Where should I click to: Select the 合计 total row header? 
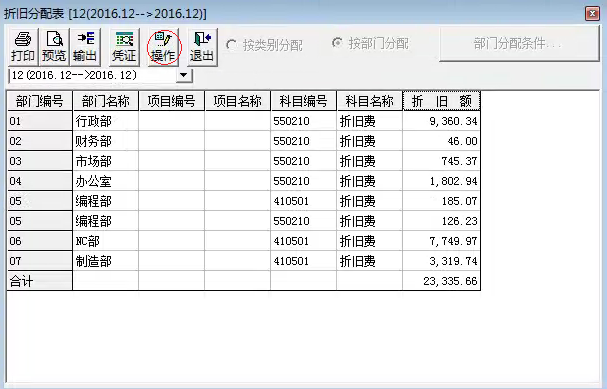(x=39, y=281)
